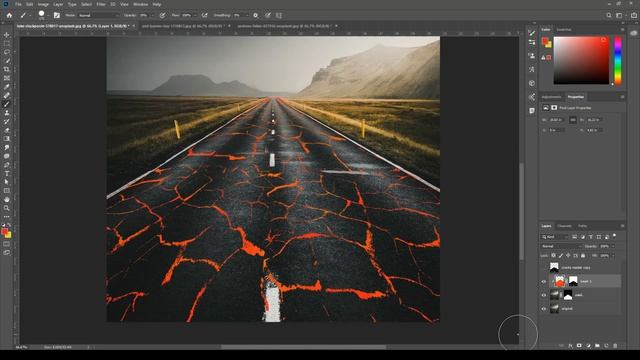Screen dimensions: 640x360
Task: Switch to second document tab
Action: pyautogui.click(x=184, y=26)
